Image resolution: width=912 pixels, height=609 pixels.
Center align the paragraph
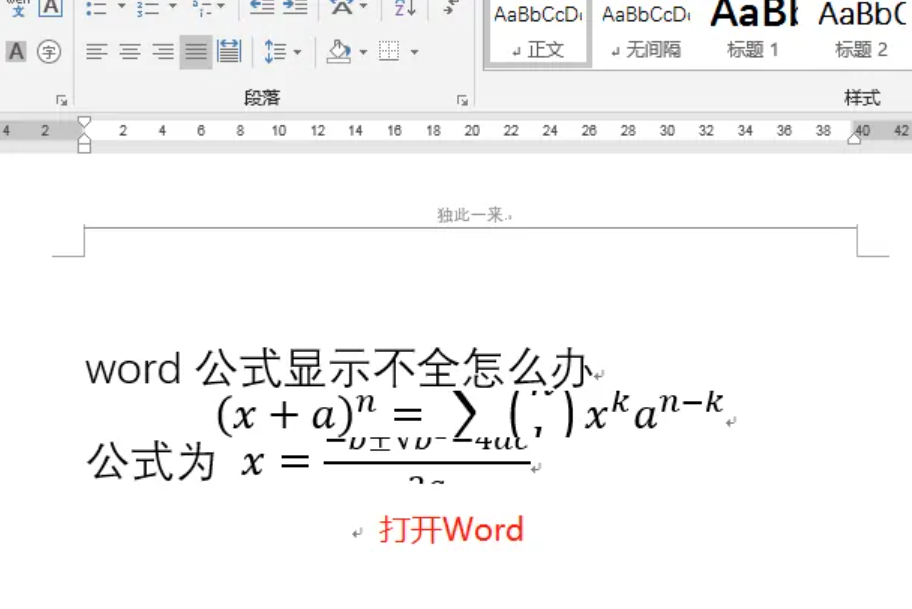tap(129, 52)
